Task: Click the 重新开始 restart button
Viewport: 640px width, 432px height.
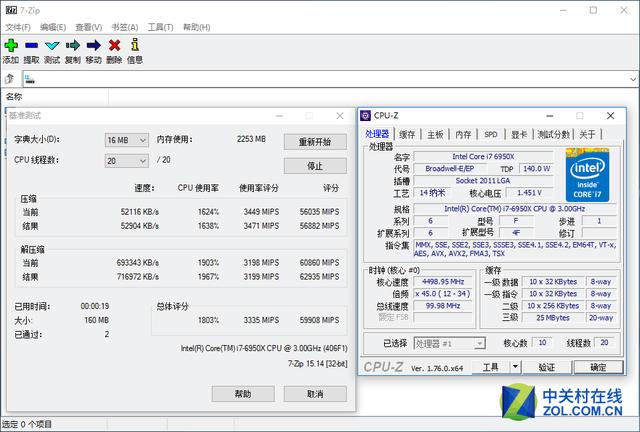Action: (x=315, y=142)
